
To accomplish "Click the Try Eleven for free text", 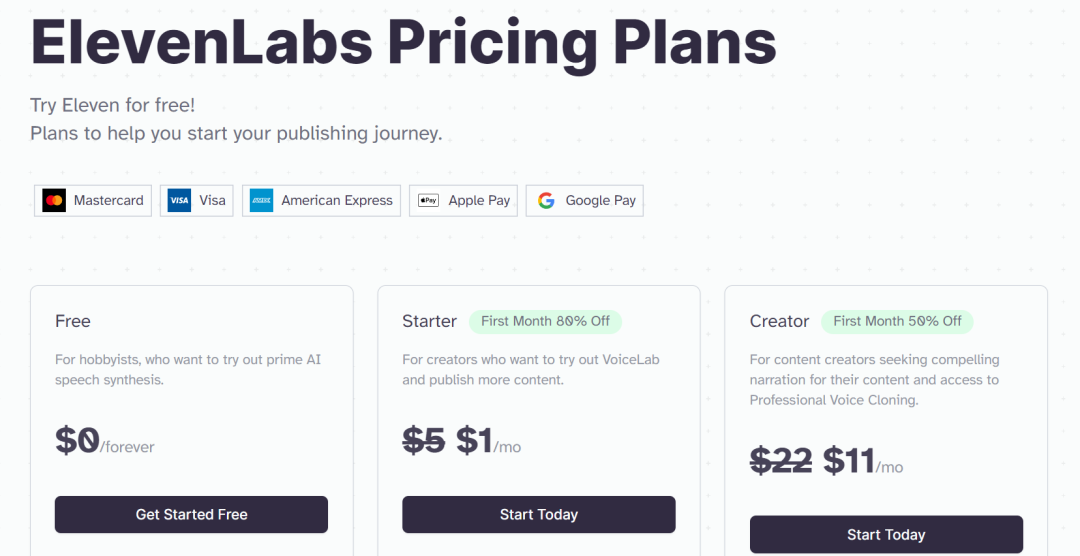I will coord(112,105).
